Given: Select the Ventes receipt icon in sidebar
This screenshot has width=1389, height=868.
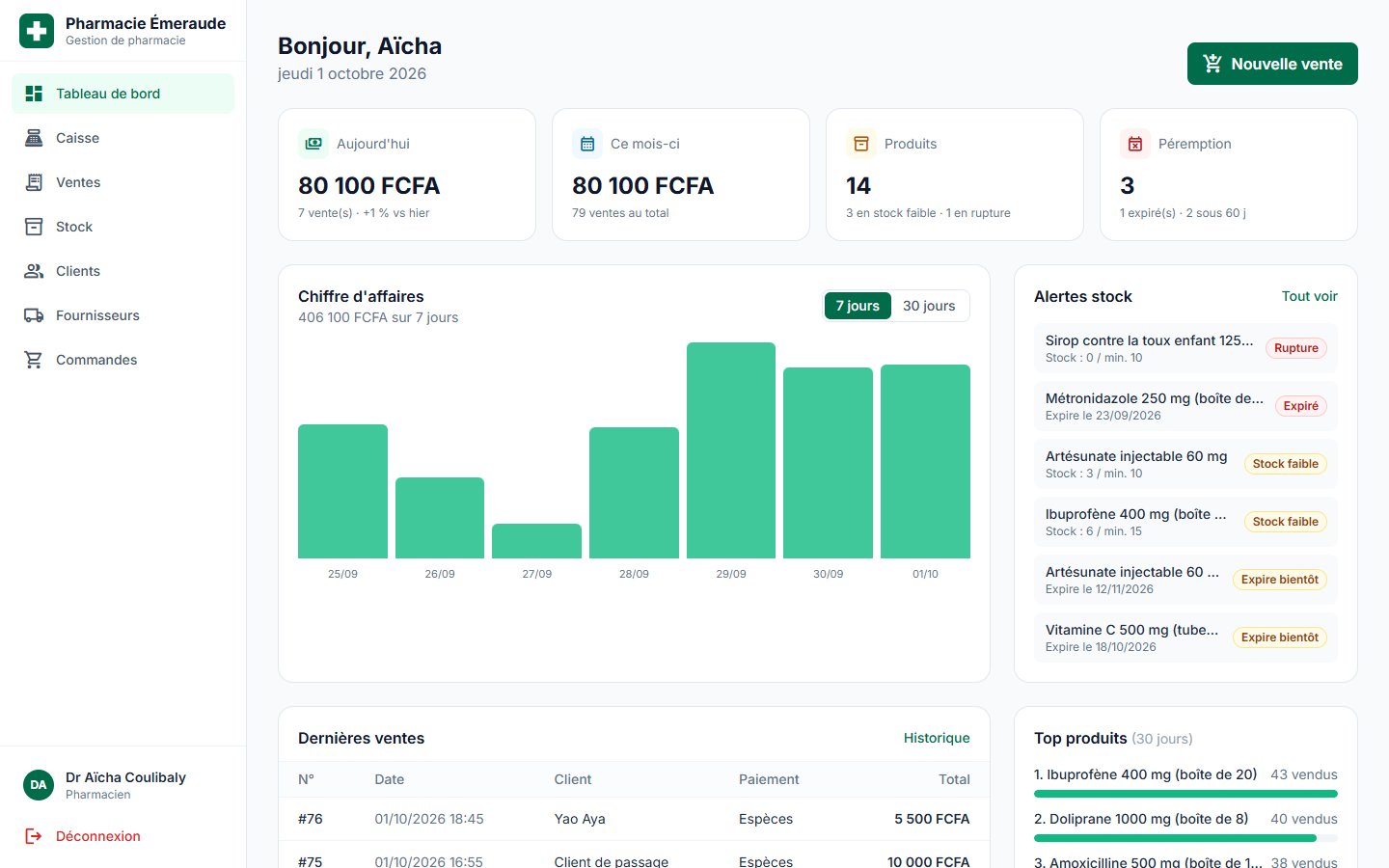Looking at the screenshot, I should tap(34, 182).
